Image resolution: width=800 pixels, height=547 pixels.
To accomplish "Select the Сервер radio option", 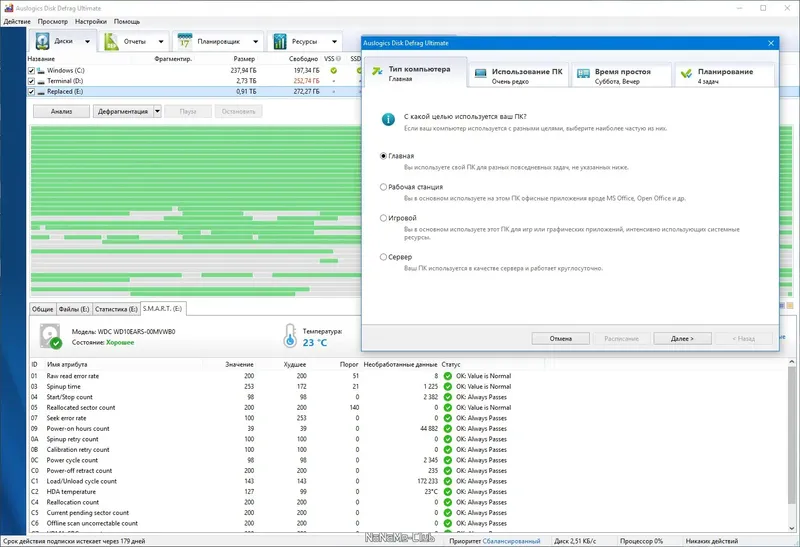I will (x=383, y=257).
